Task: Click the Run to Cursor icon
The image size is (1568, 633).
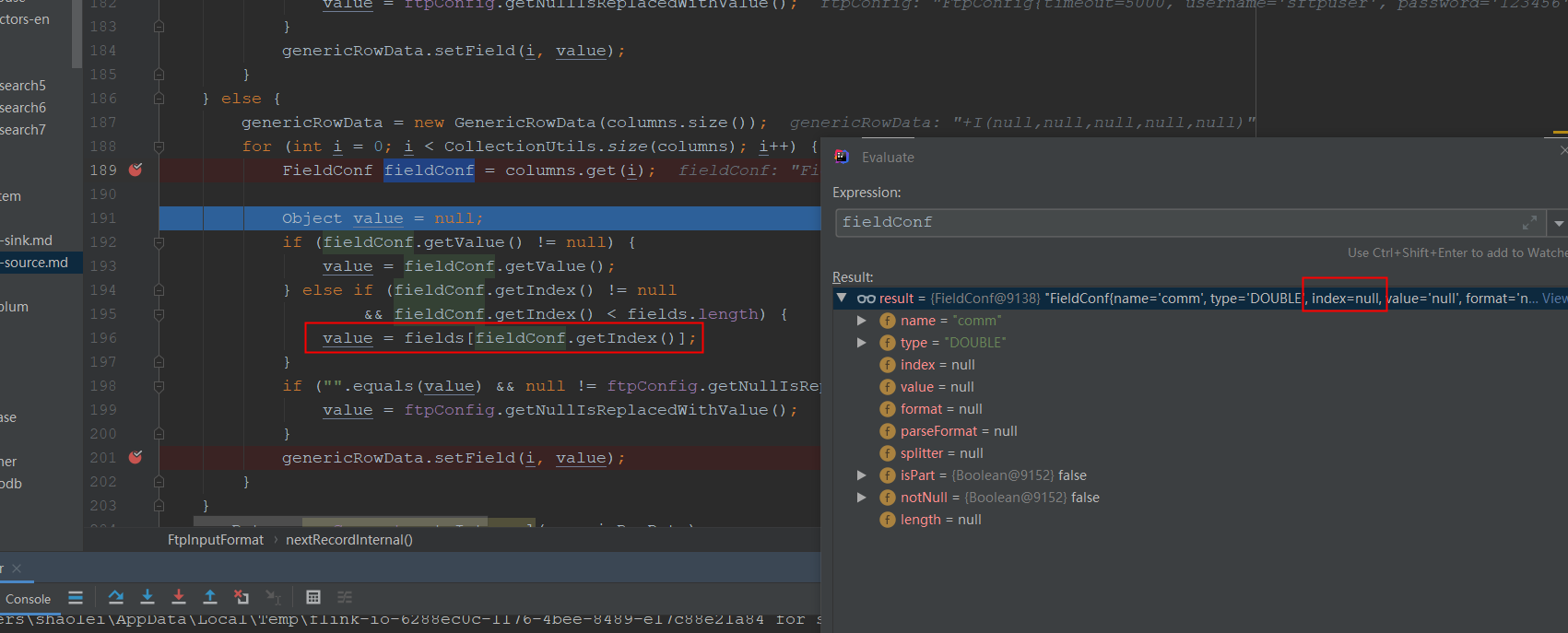Action: 273,597
